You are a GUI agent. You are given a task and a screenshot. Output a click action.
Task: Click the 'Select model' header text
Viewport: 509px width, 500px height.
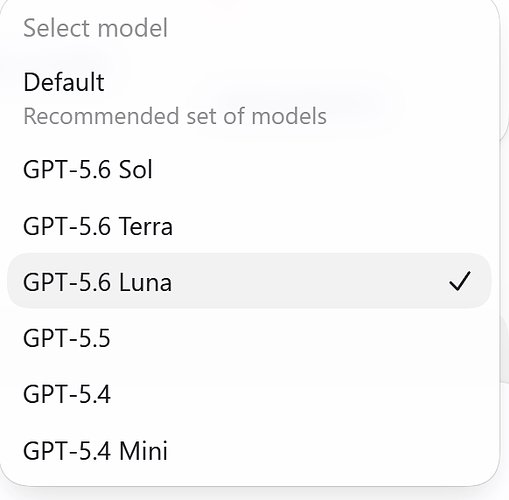pyautogui.click(x=95, y=28)
